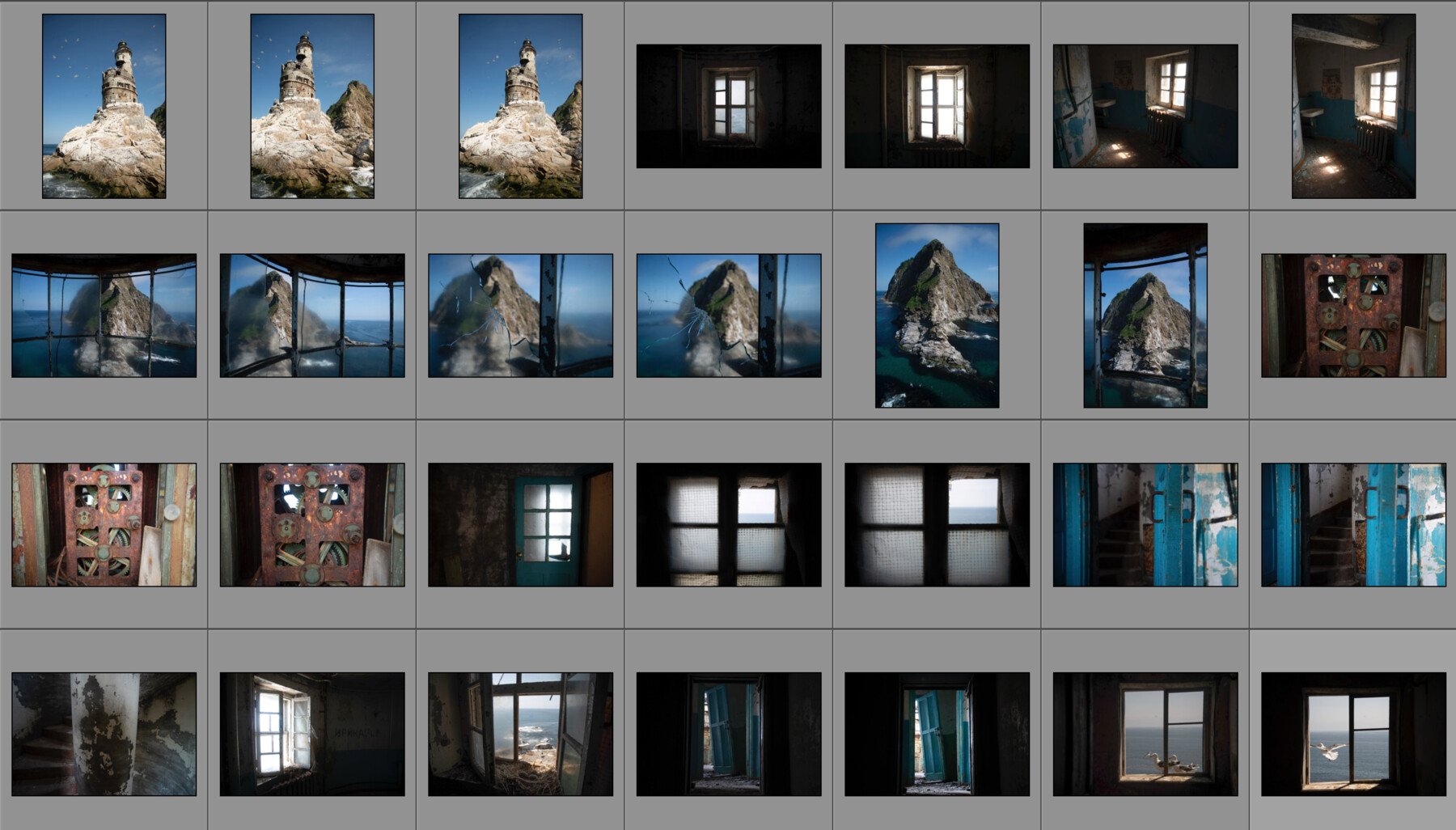Select tilted lantern room photo with curved railing

click(312, 315)
